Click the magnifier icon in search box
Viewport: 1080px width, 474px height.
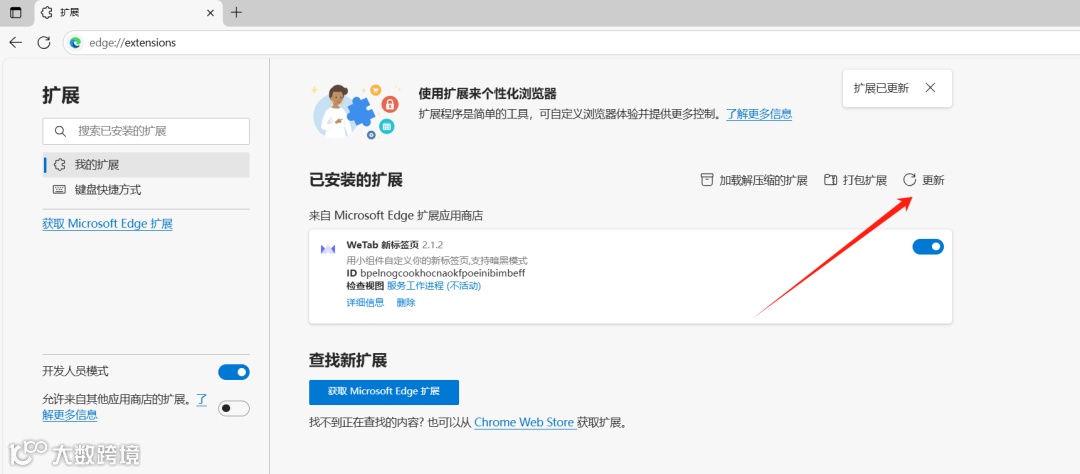61,131
